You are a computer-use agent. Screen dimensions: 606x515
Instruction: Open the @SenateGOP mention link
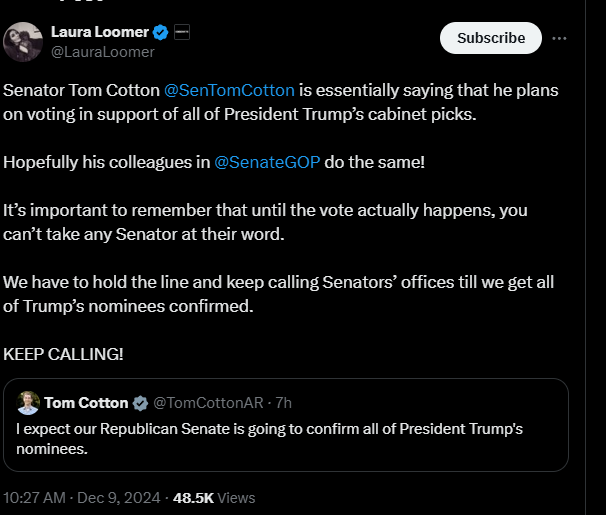(x=267, y=162)
